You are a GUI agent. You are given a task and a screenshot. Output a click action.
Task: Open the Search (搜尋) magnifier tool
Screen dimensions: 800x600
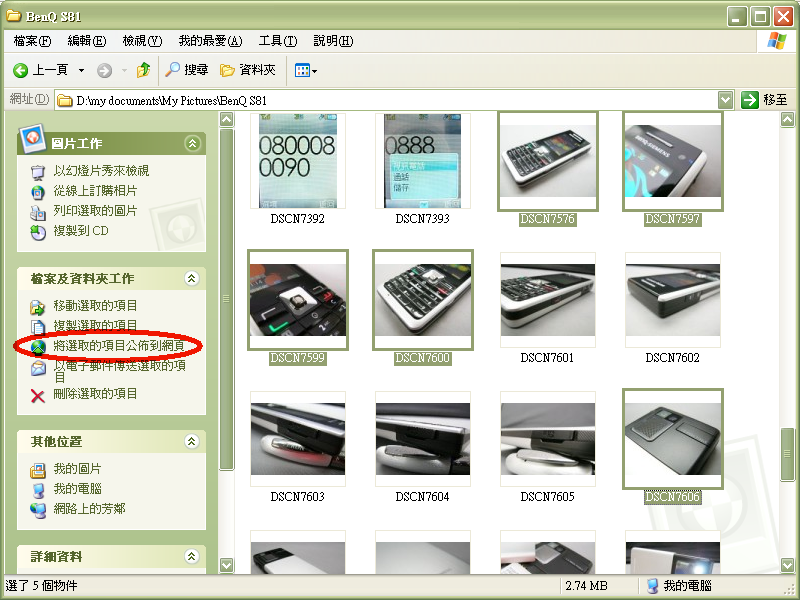click(186, 70)
